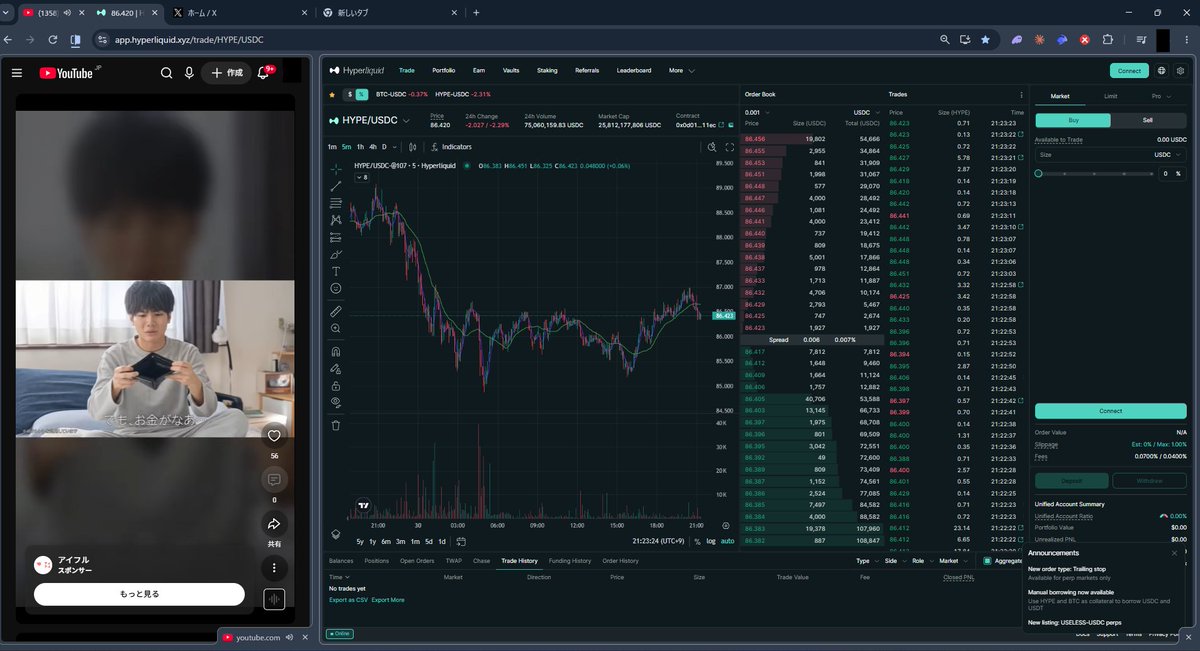Select the Buy side toggle

click(1073, 120)
